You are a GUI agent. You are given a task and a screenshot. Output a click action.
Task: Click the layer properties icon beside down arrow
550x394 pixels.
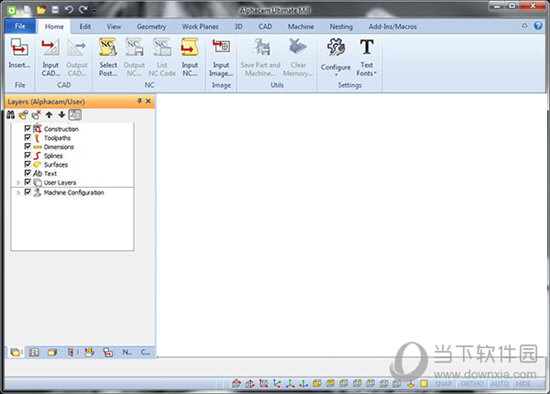click(x=75, y=114)
